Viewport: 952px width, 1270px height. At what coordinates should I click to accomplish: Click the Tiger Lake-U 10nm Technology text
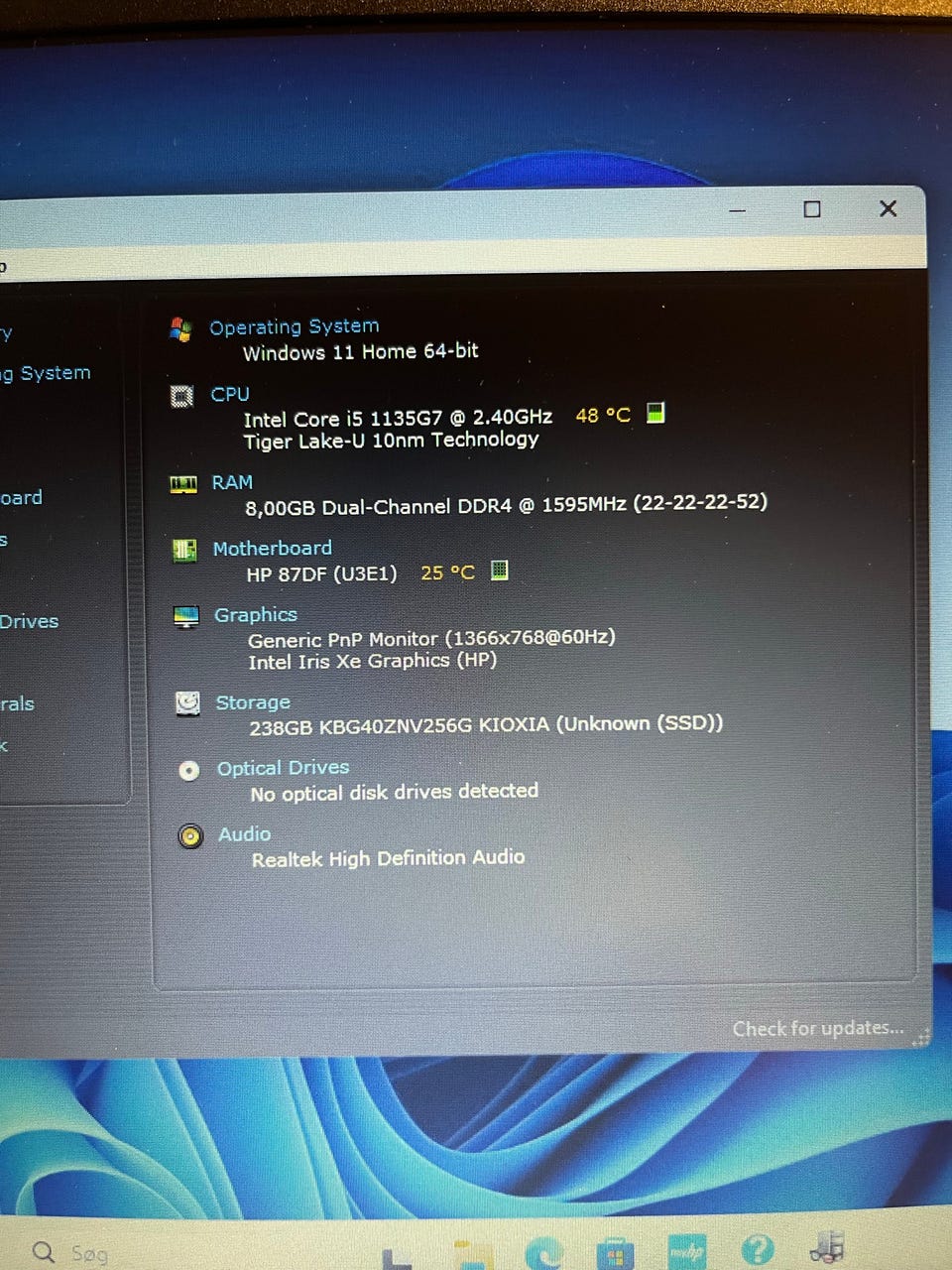[x=392, y=440]
